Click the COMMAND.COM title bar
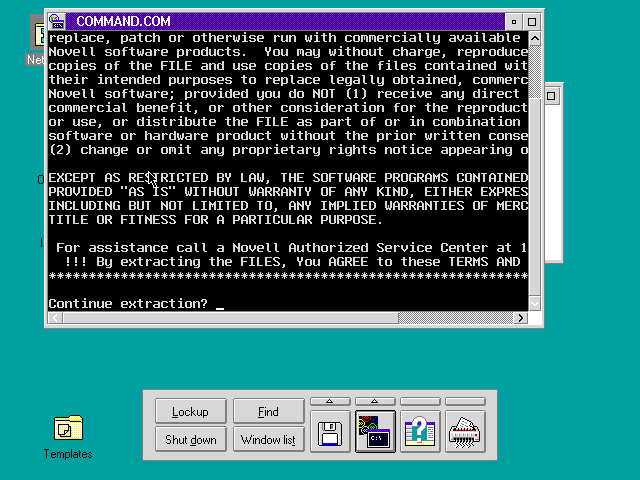640x480 pixels. click(285, 21)
